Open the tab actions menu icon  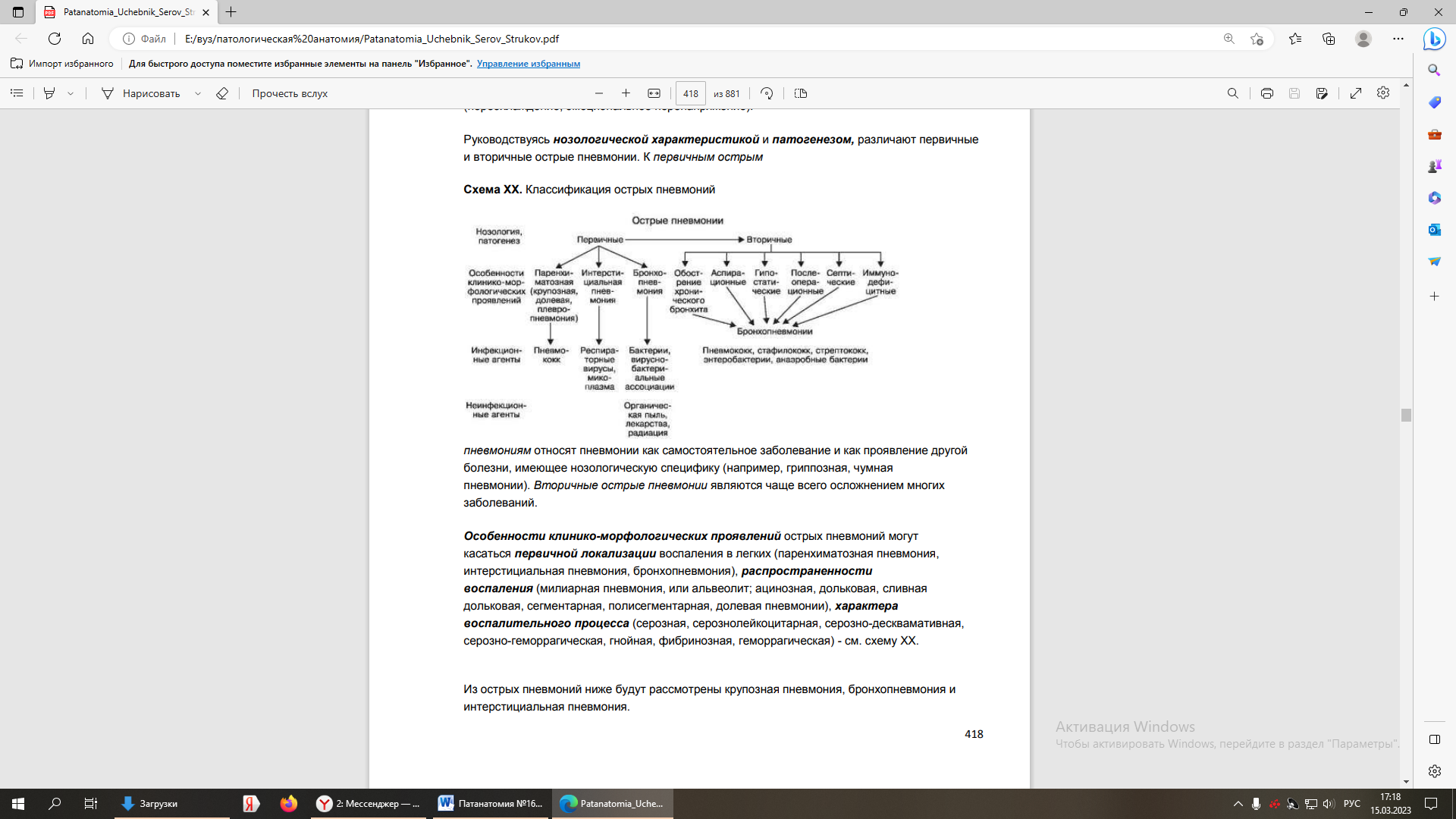coord(18,12)
